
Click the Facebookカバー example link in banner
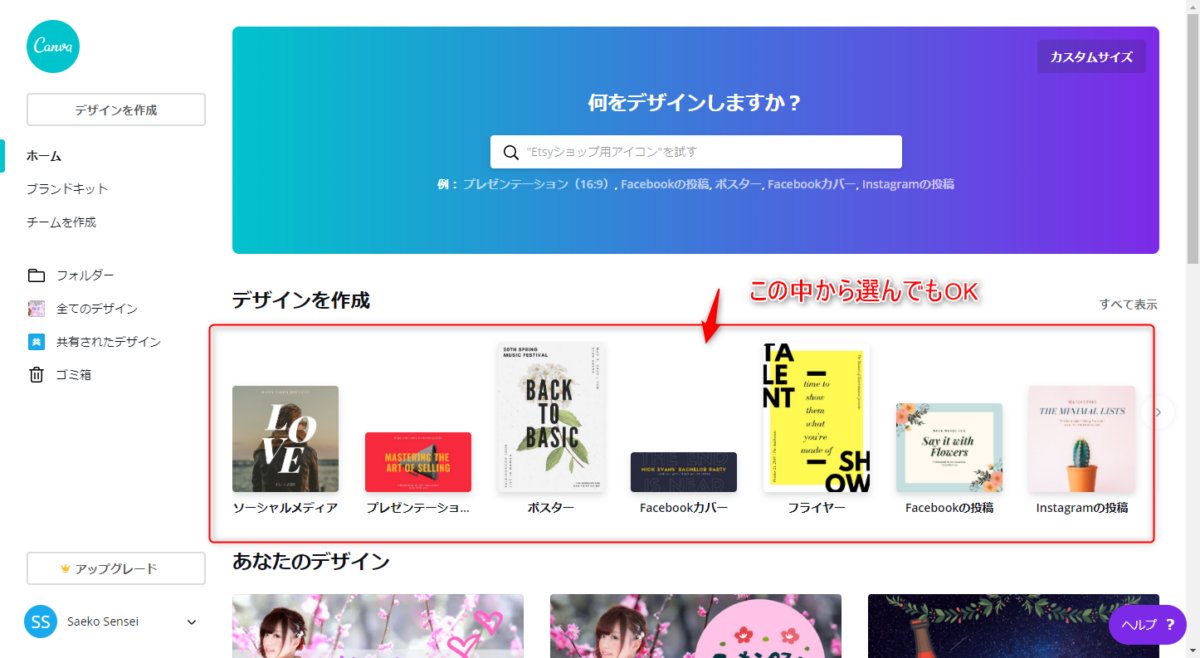coord(811,184)
